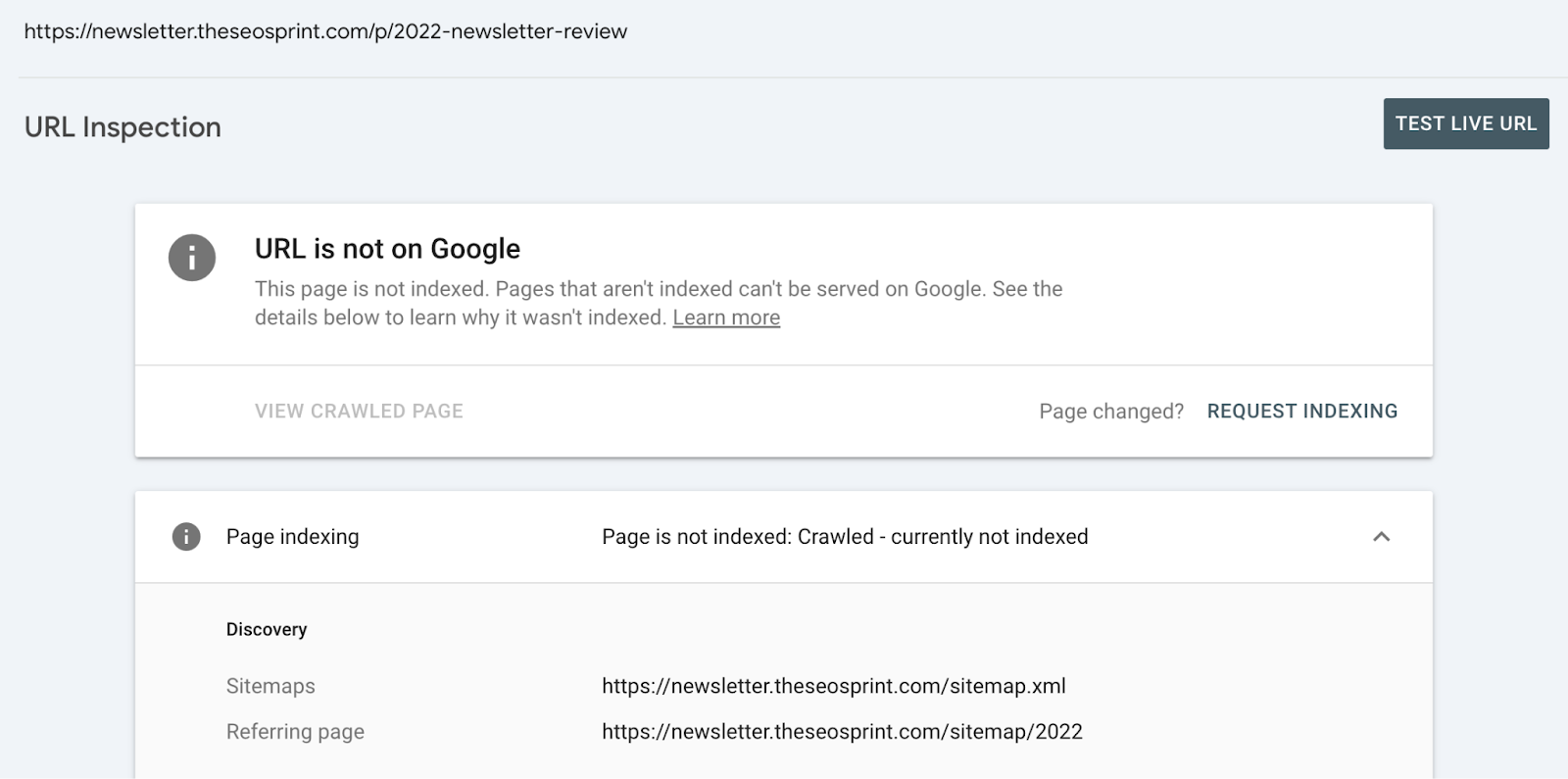1568x779 pixels.
Task: Click the sitemap.xml URL value
Action: [x=833, y=686]
